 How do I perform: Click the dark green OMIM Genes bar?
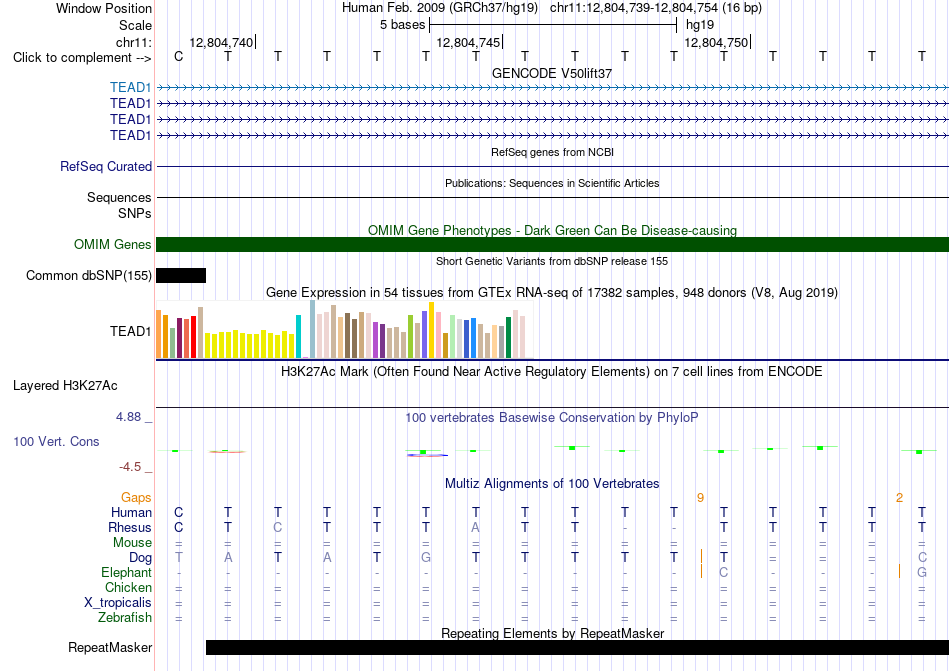[552, 245]
